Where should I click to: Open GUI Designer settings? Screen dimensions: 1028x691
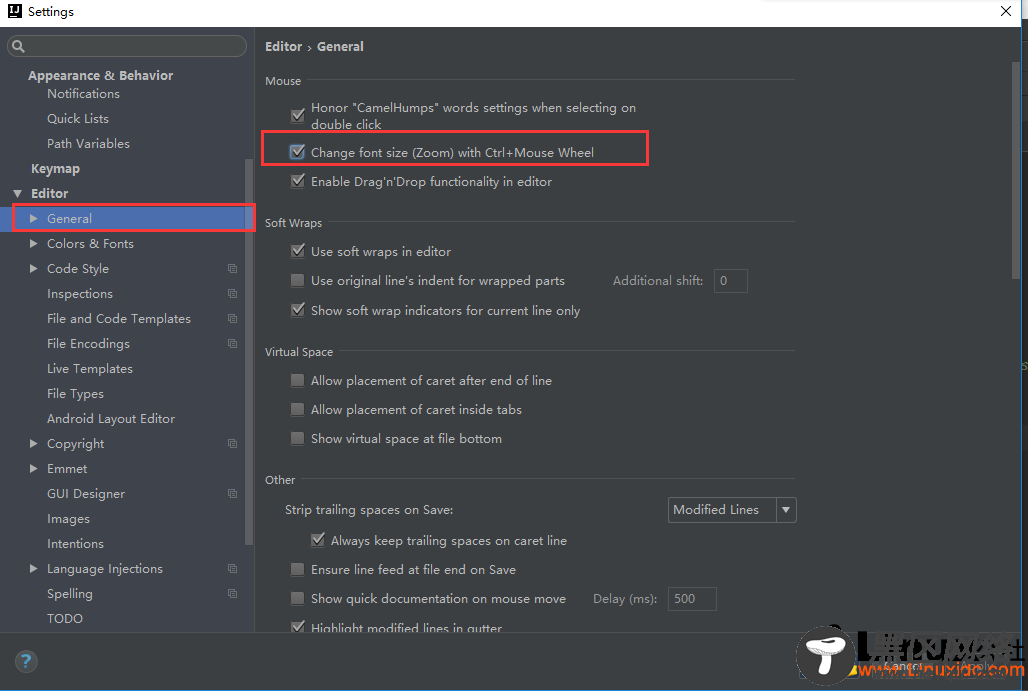tap(86, 493)
